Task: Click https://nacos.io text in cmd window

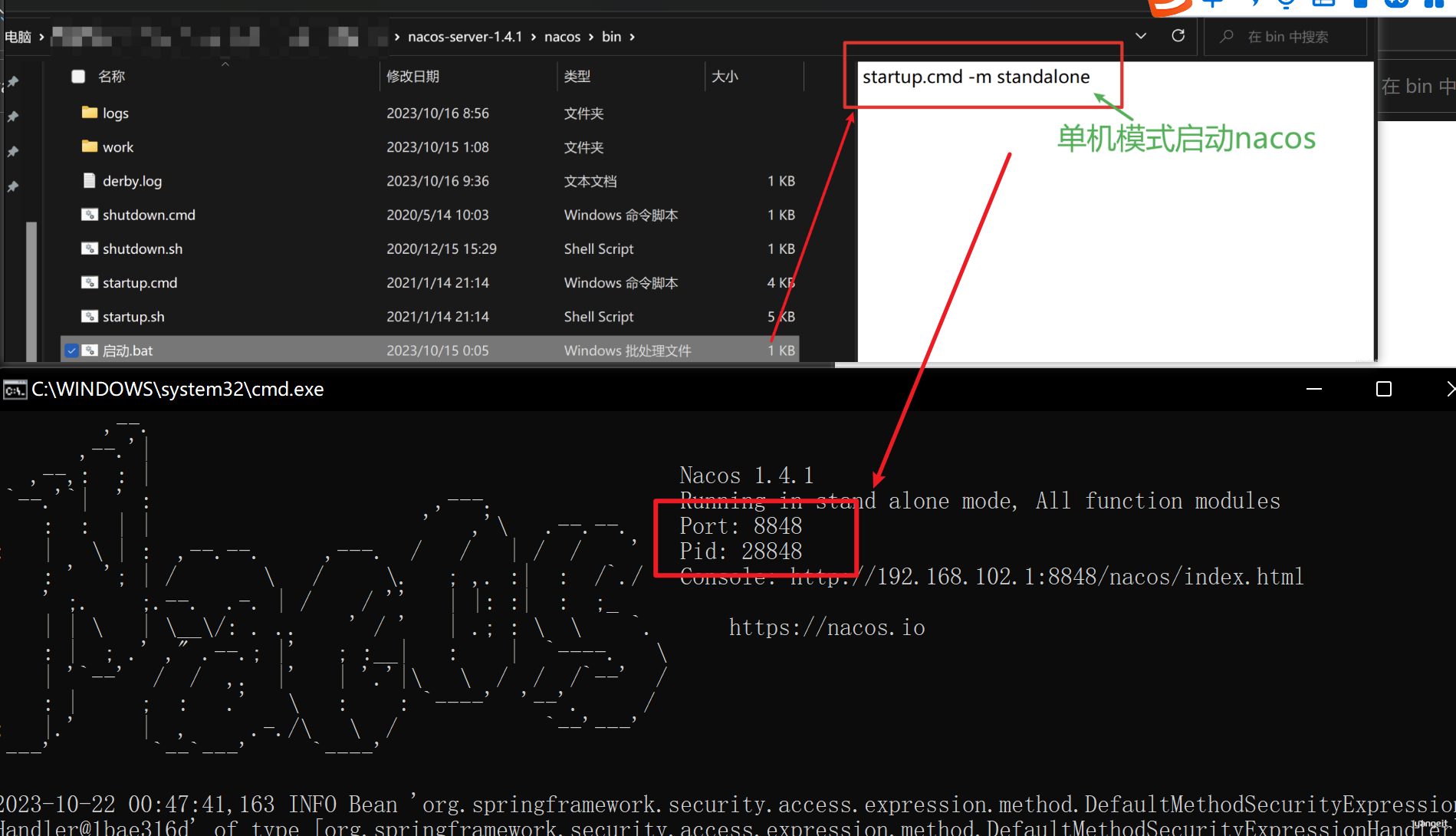Action: click(x=827, y=627)
